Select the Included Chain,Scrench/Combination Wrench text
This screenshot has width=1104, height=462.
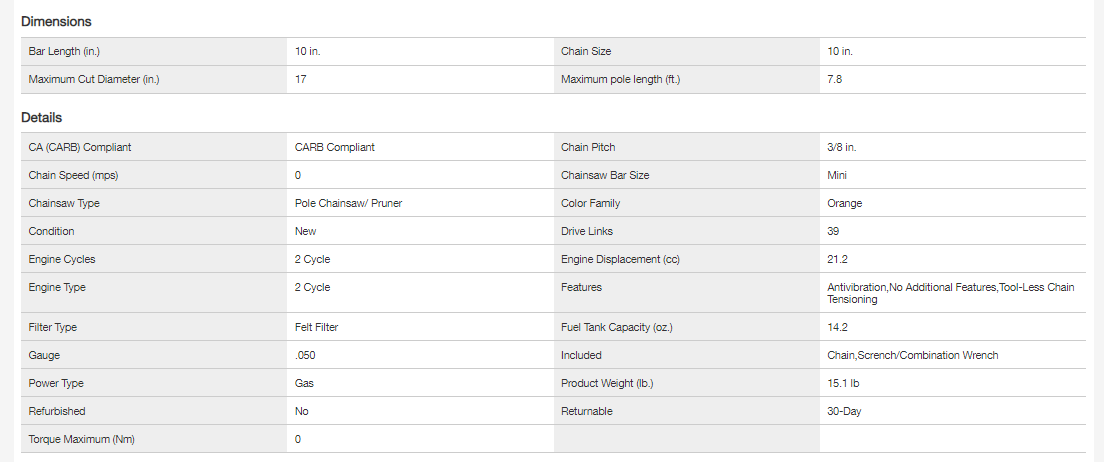coord(912,355)
